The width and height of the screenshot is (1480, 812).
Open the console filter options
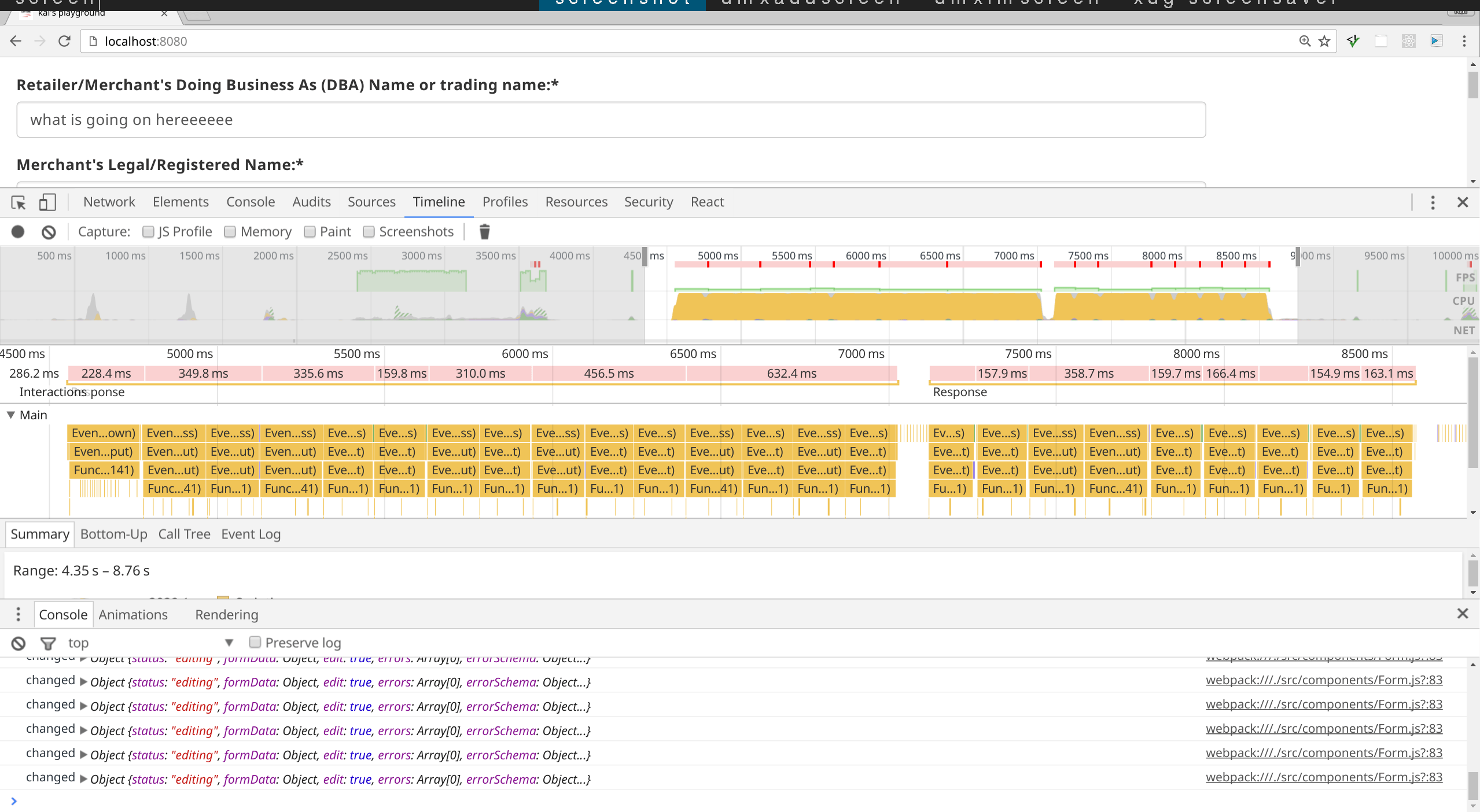coord(48,643)
